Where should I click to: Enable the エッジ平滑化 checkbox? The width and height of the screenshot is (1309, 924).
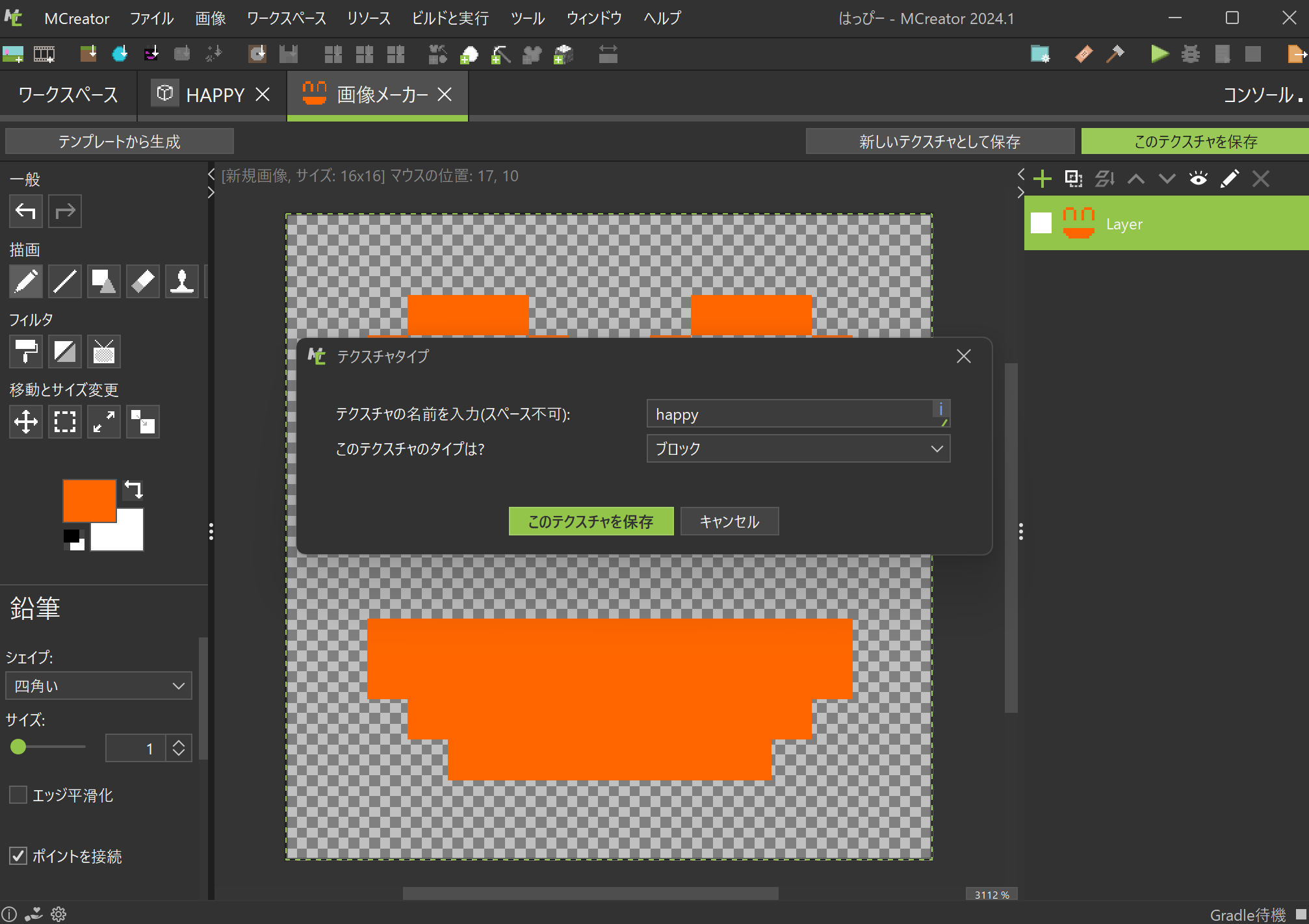point(18,795)
